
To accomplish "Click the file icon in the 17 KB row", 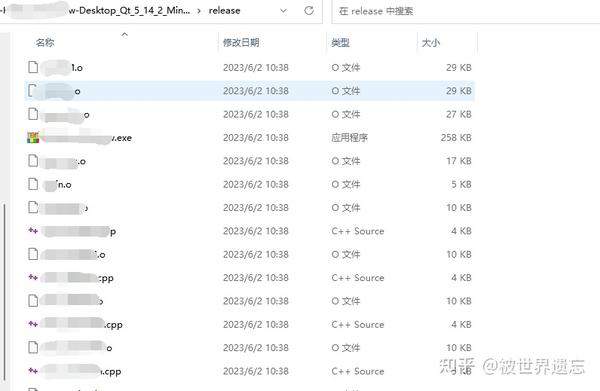I will [33, 161].
